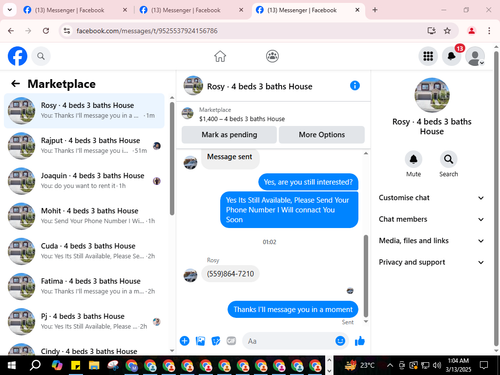This screenshot has width=500, height=375.
Task: Choose a GIF icon in composer
Action: click(231, 341)
